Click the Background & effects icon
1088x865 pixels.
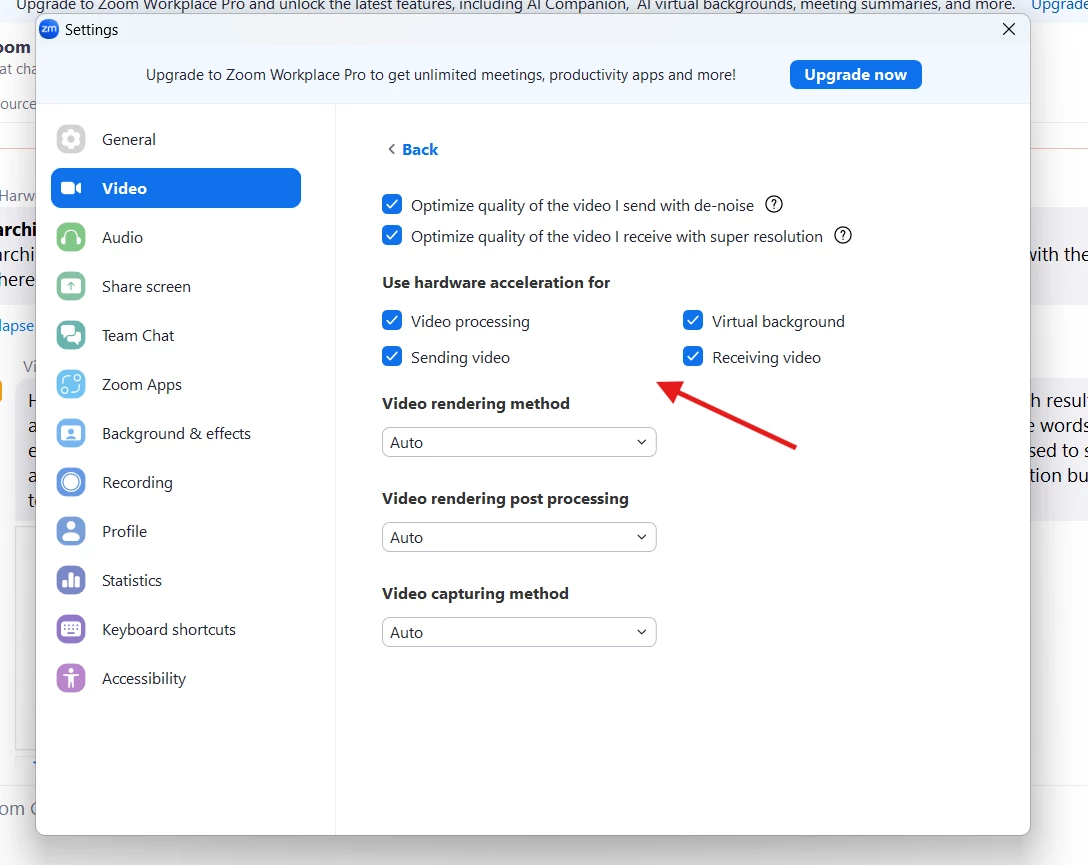point(71,434)
